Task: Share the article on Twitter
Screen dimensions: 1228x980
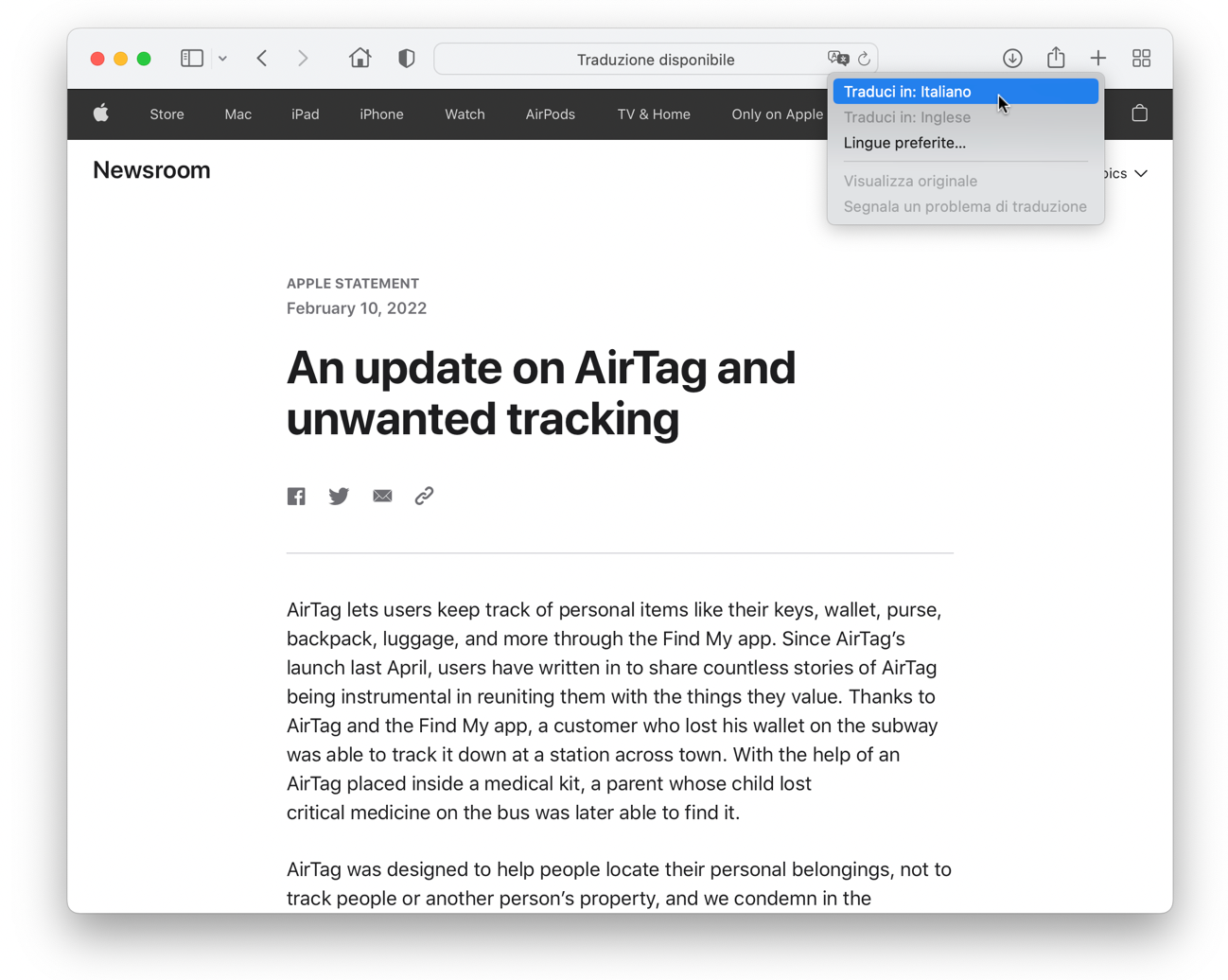Action: click(x=339, y=497)
